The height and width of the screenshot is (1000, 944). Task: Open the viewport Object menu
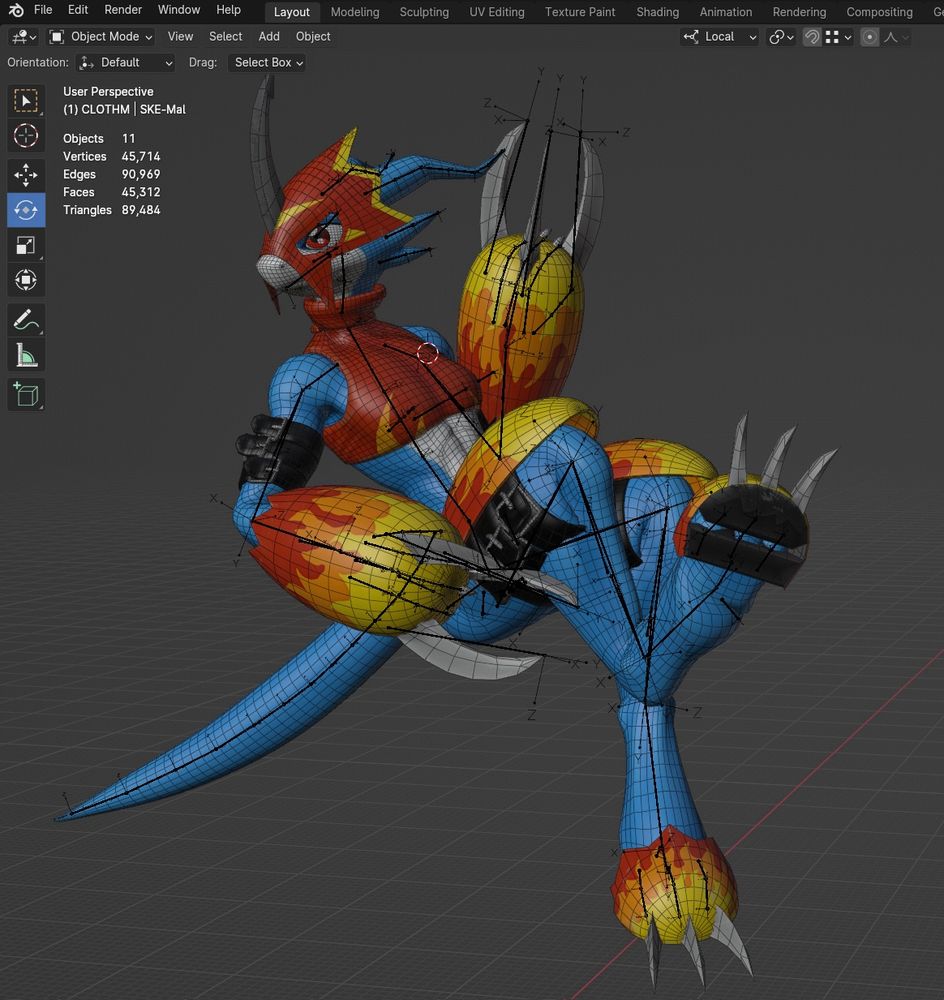pos(313,37)
